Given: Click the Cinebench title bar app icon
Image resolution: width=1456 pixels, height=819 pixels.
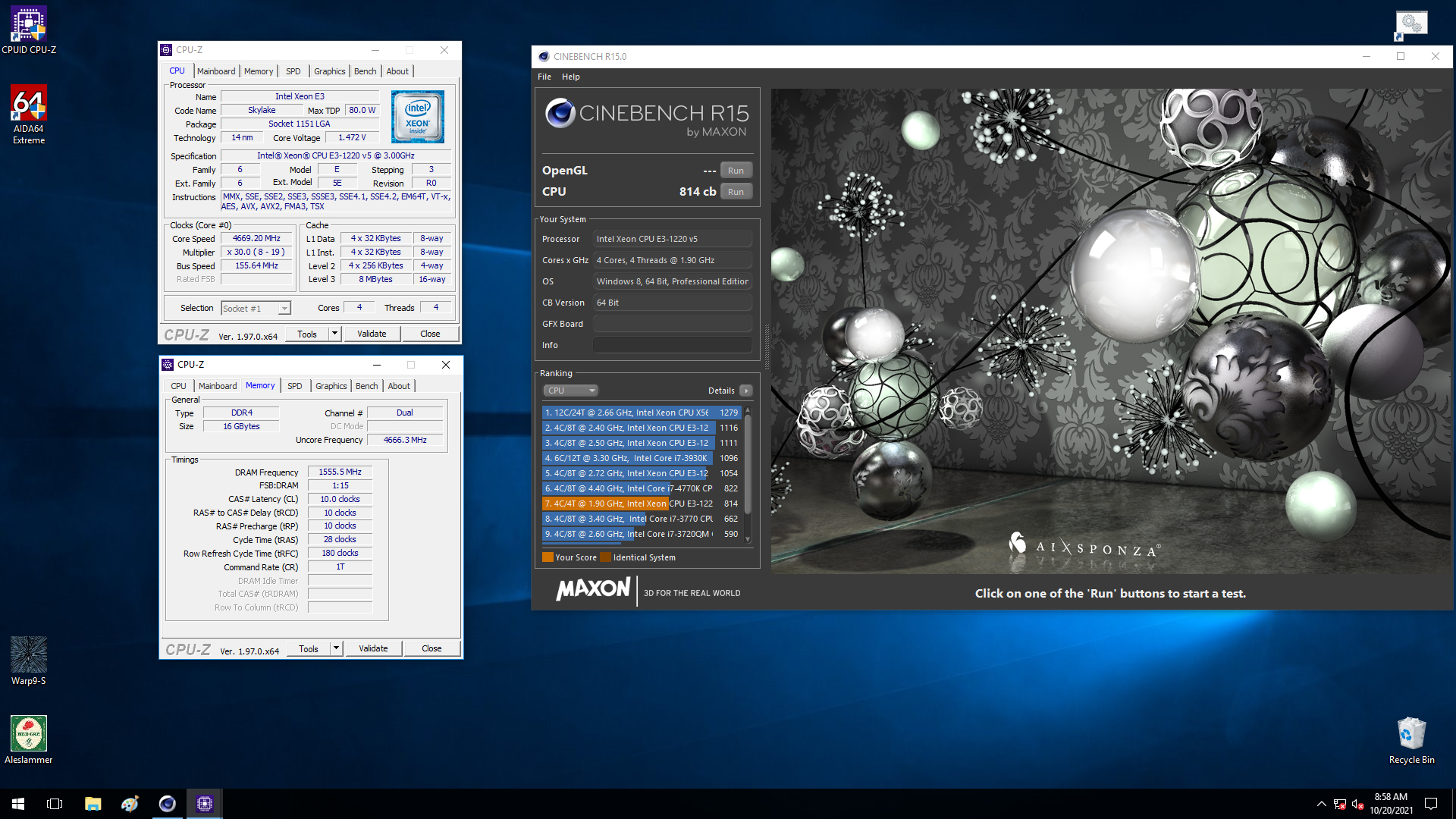Looking at the screenshot, I should (543, 56).
